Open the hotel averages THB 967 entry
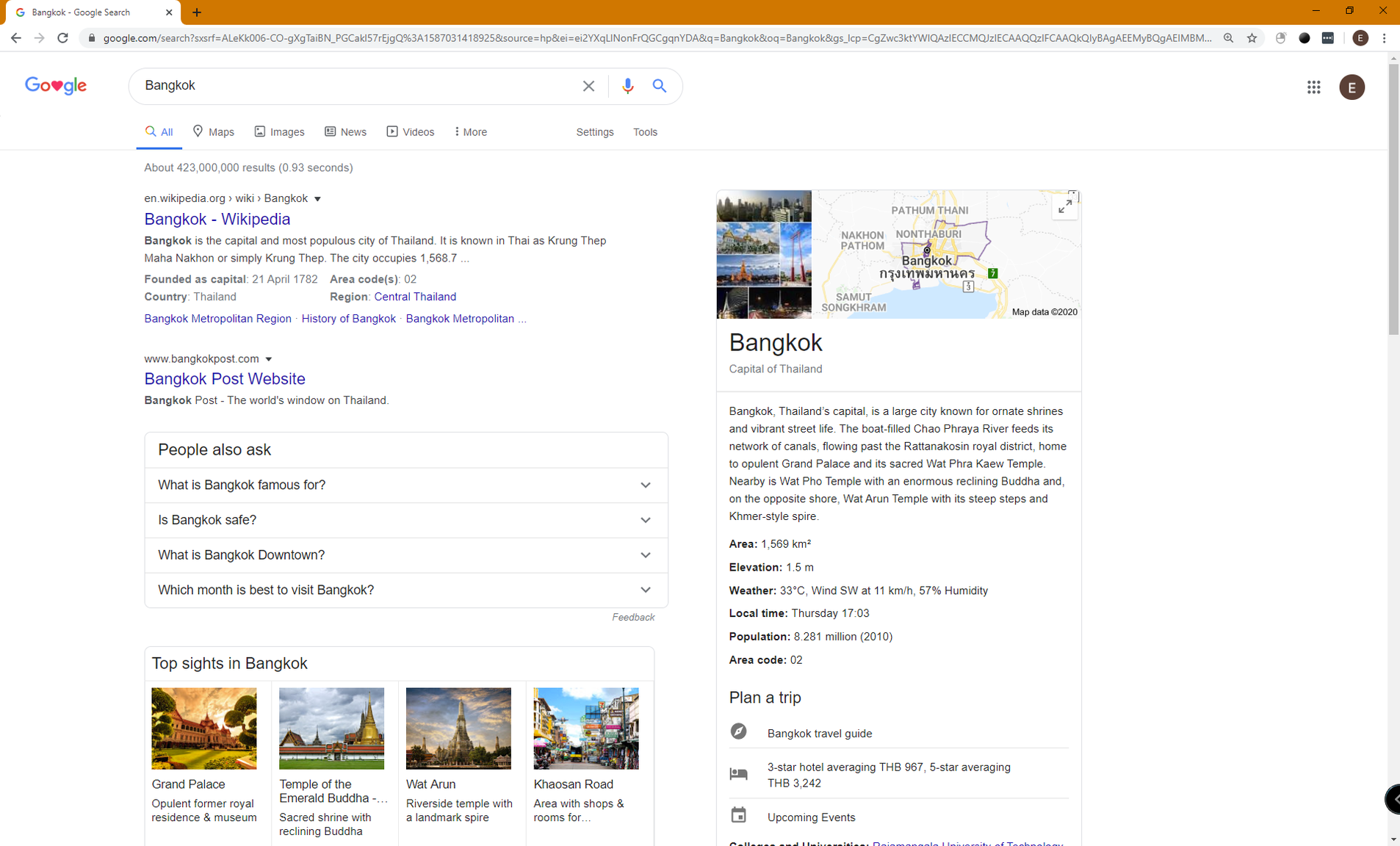Viewport: 1400px width, 846px height. [889, 775]
